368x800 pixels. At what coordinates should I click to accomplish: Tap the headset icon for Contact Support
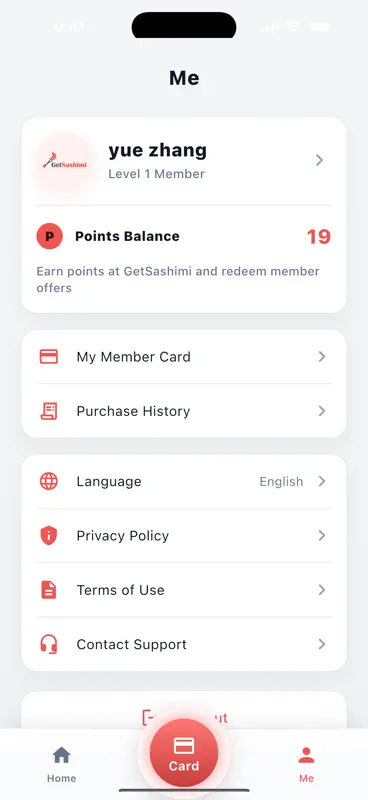pos(49,644)
